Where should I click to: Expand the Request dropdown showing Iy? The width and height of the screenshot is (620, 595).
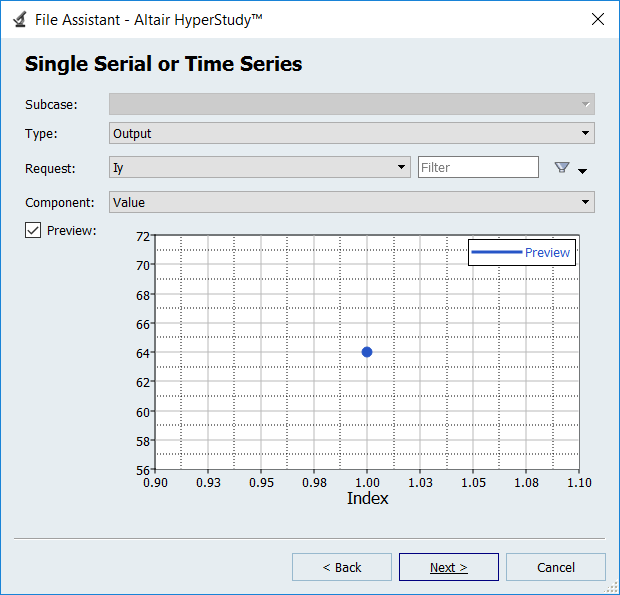(x=259, y=167)
